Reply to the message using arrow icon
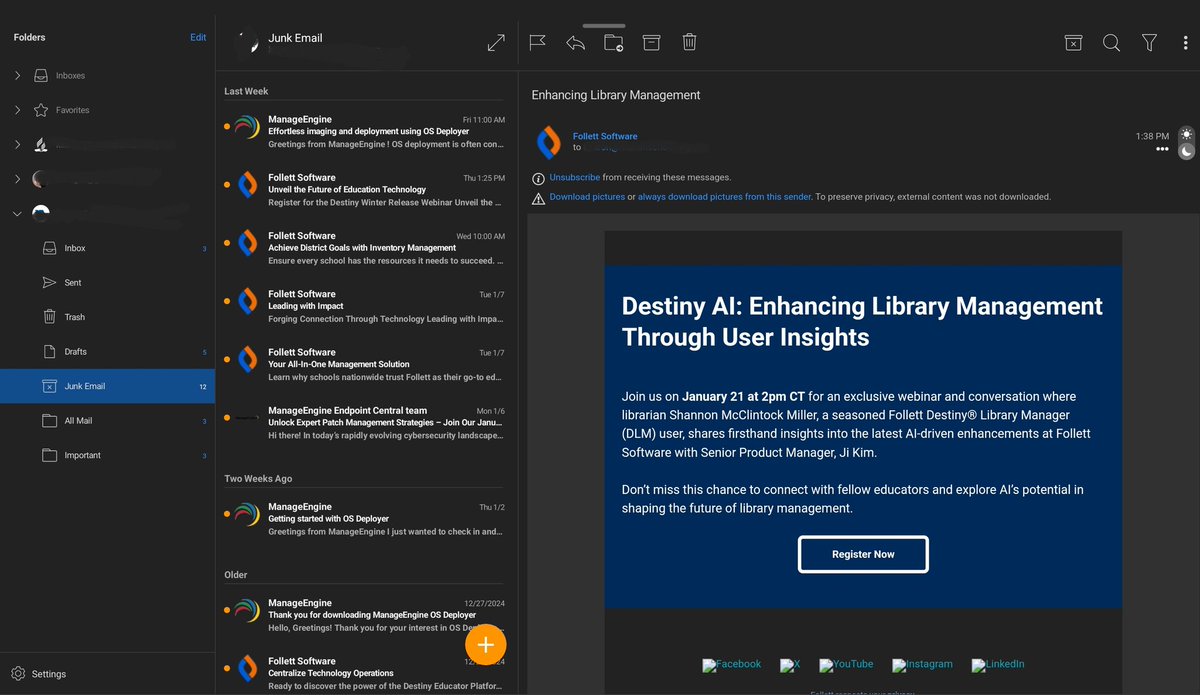 (575, 42)
